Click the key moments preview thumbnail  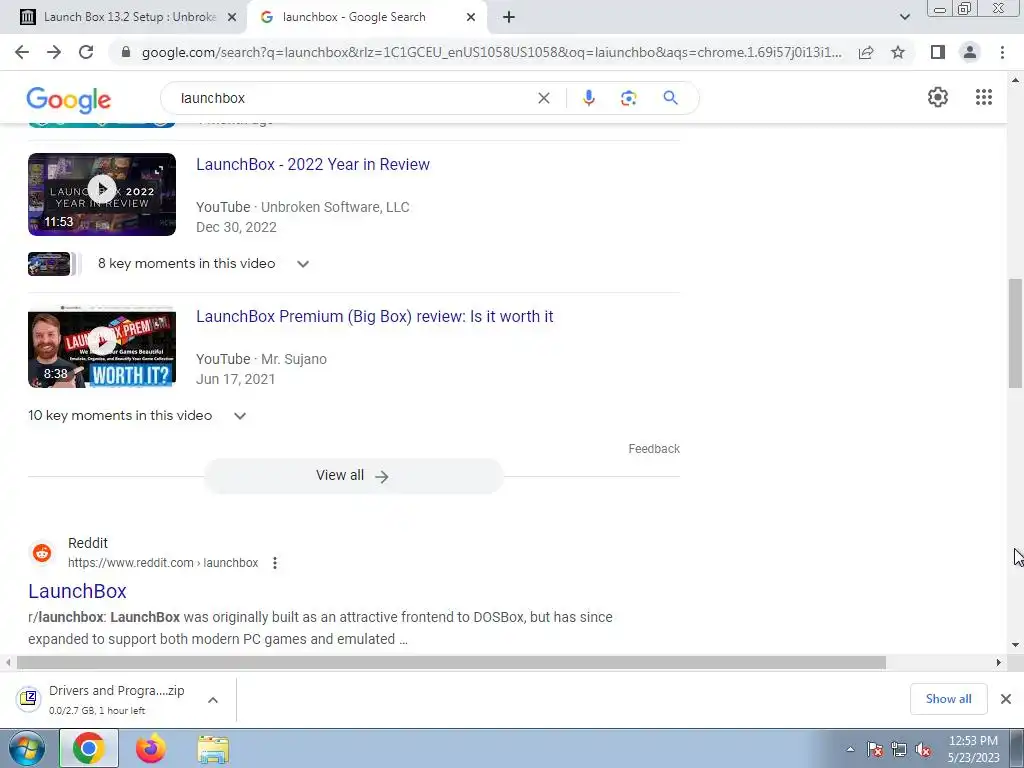coord(49,264)
